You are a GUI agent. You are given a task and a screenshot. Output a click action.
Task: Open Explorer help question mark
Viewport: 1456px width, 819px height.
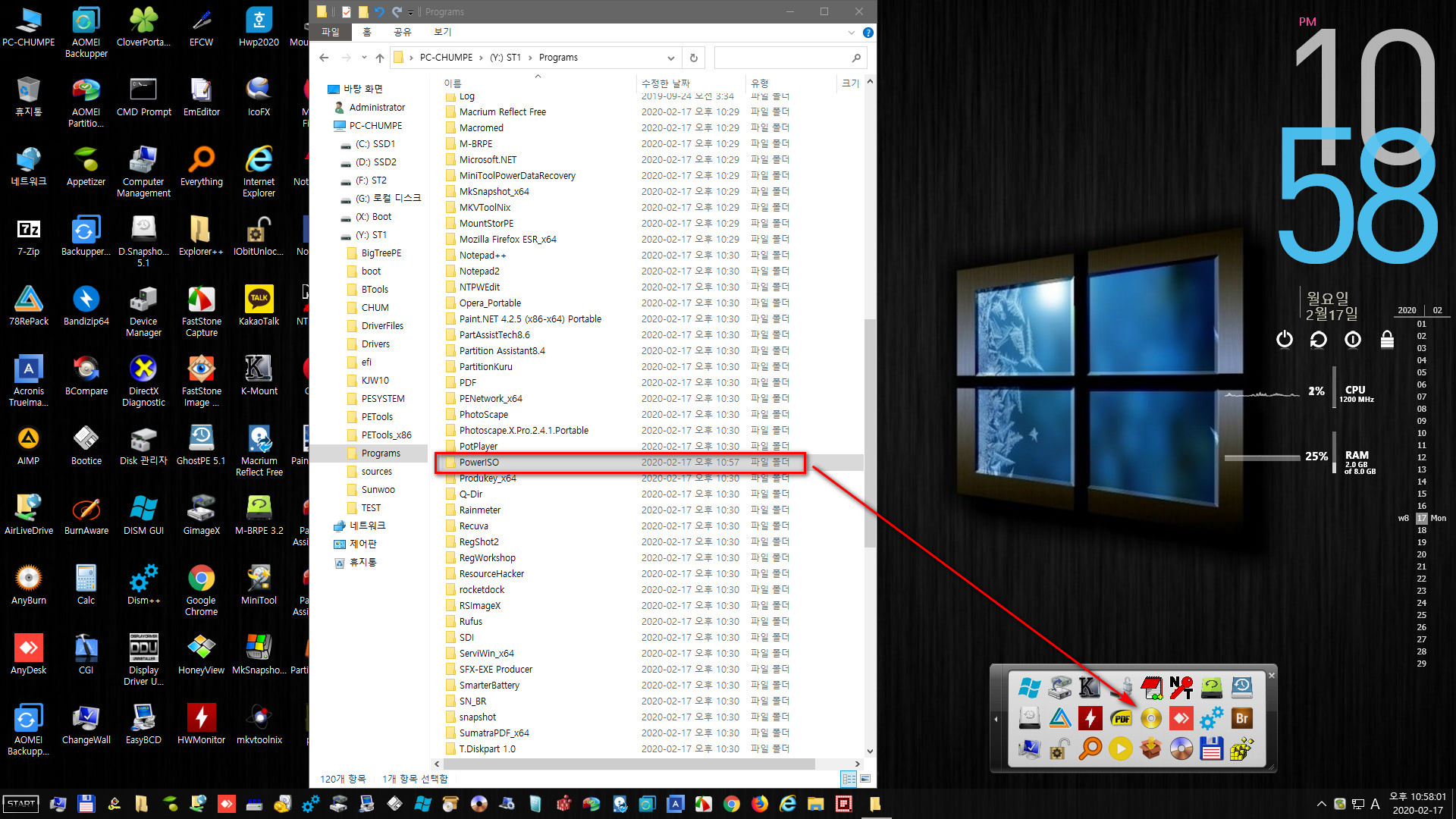pyautogui.click(x=868, y=33)
